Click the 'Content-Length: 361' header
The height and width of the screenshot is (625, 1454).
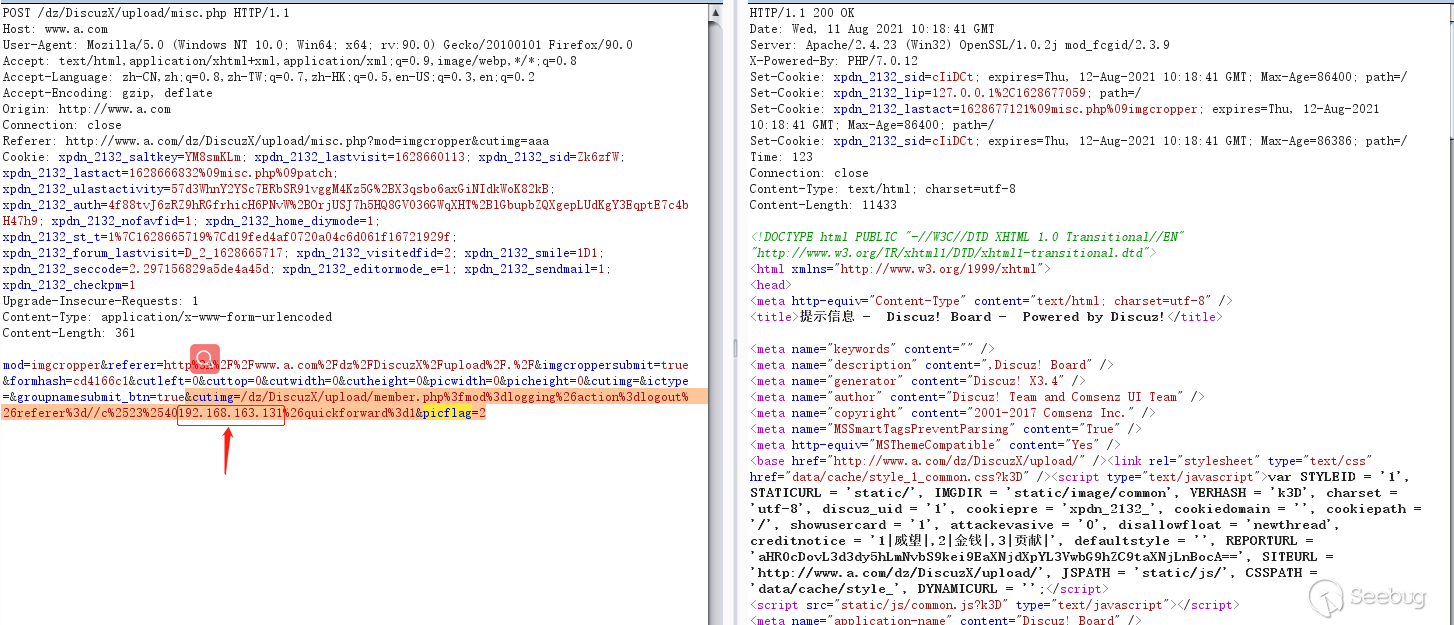coord(69,333)
